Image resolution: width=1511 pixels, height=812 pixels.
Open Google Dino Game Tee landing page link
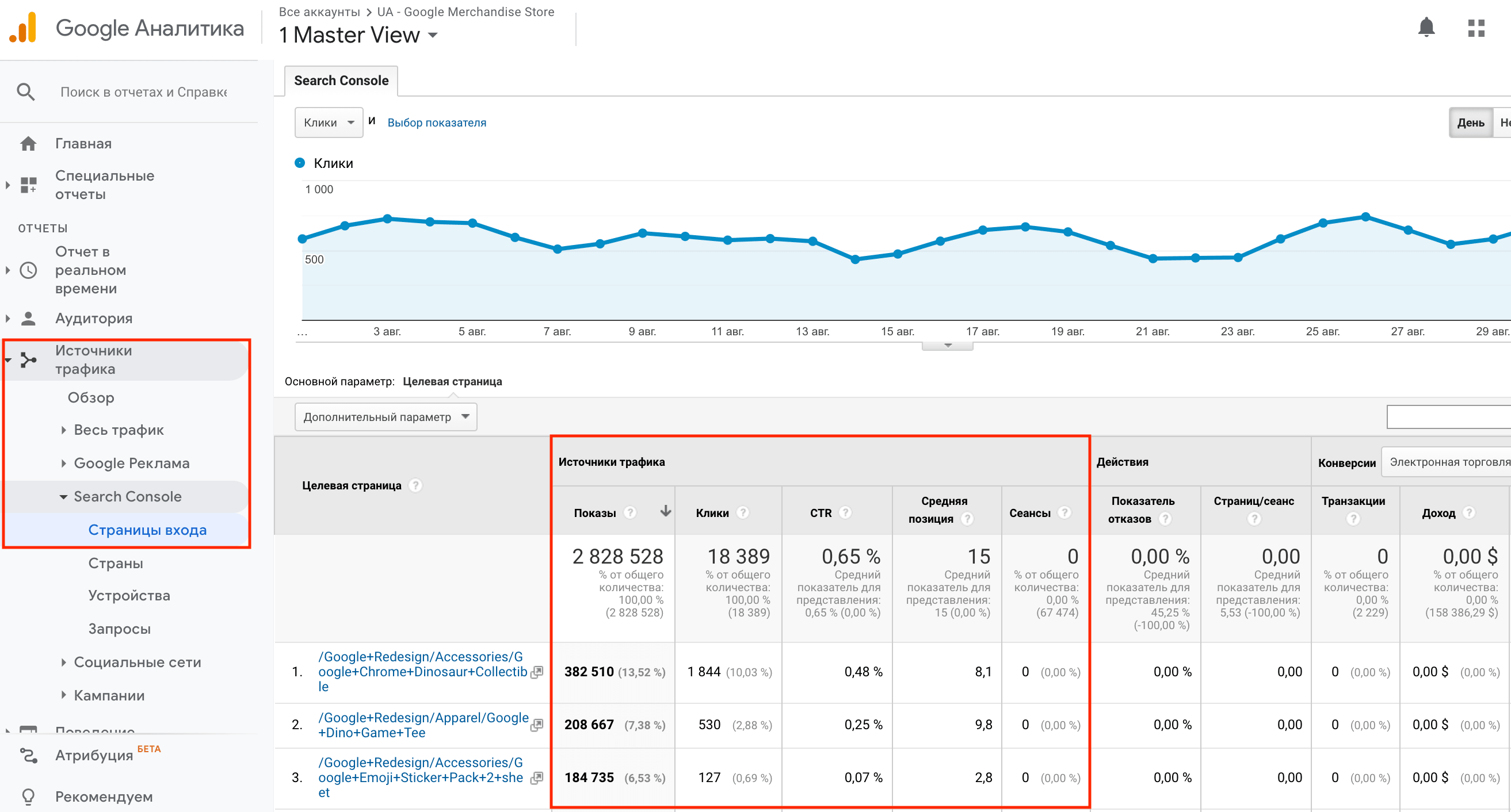[423, 725]
